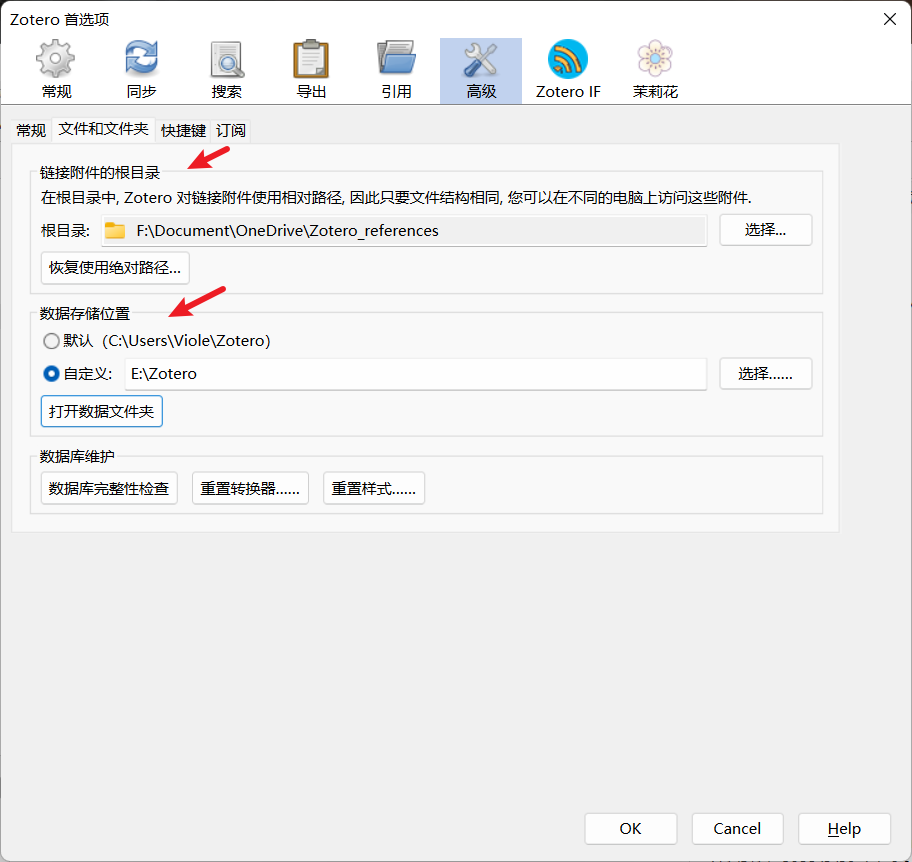
Task: Click the 链接附件的根目录 section heading
Action: [99, 173]
